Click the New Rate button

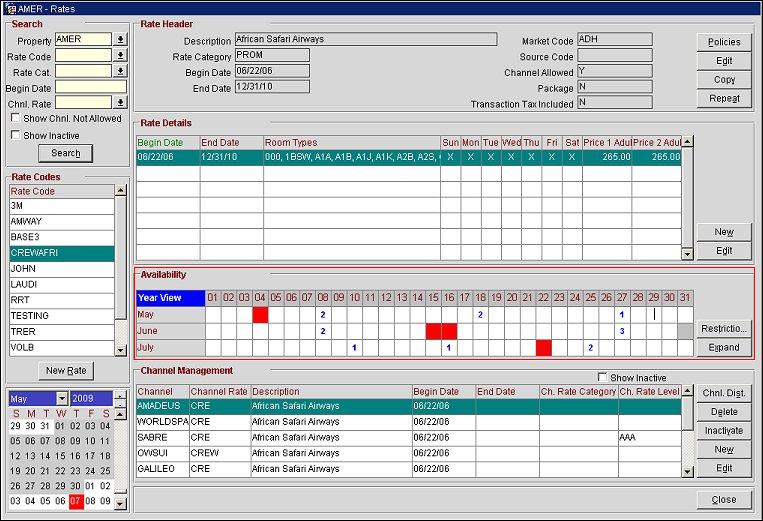65,371
